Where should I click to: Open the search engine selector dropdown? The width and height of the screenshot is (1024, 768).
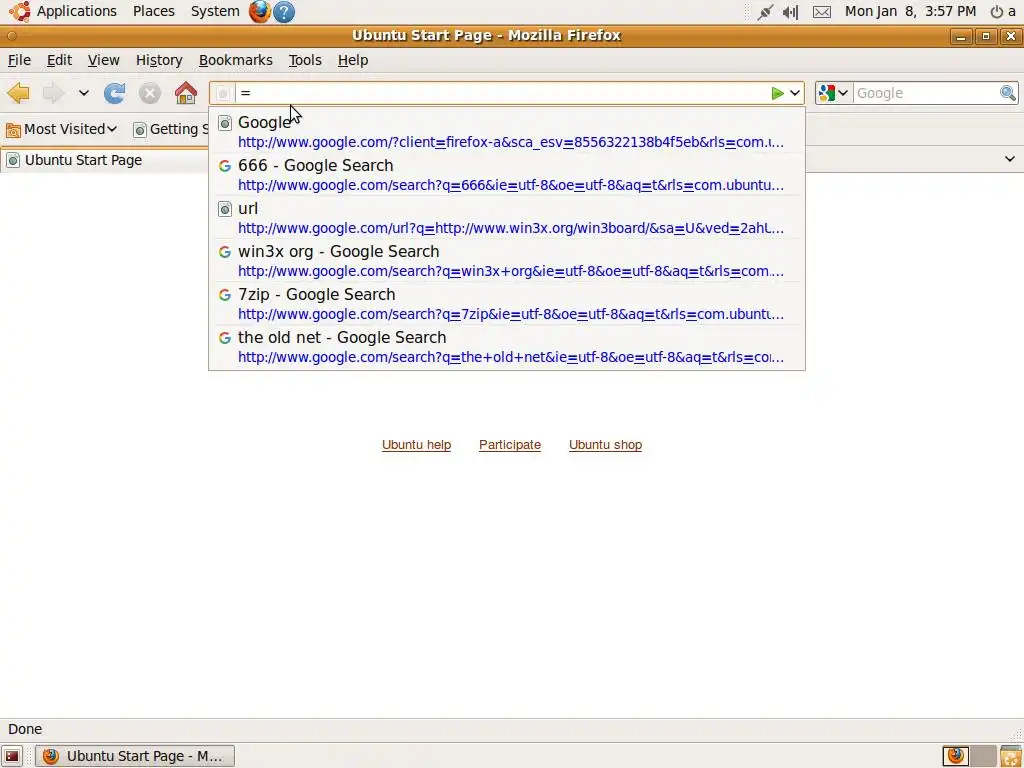point(834,93)
